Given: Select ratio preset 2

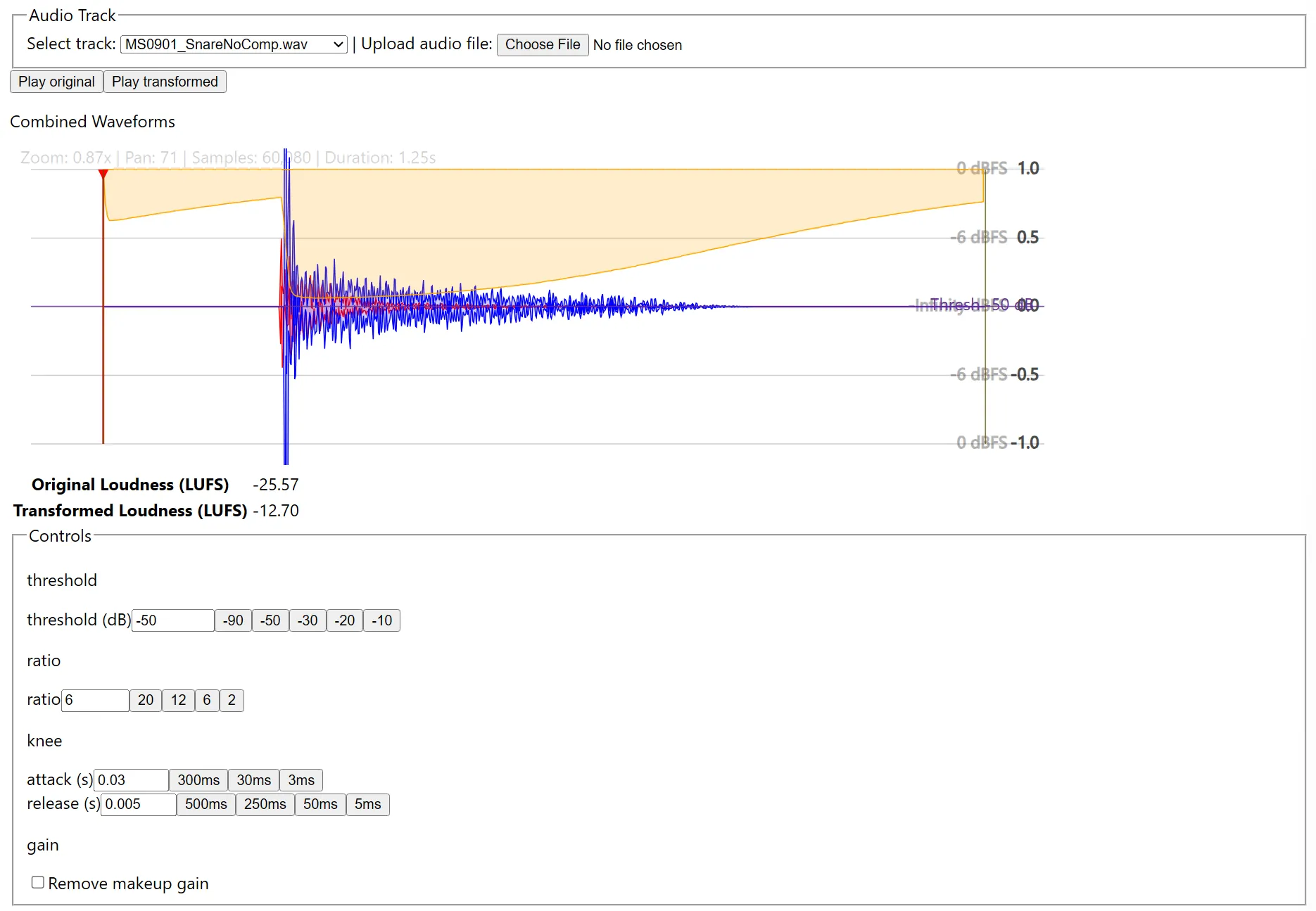Looking at the screenshot, I should point(232,700).
